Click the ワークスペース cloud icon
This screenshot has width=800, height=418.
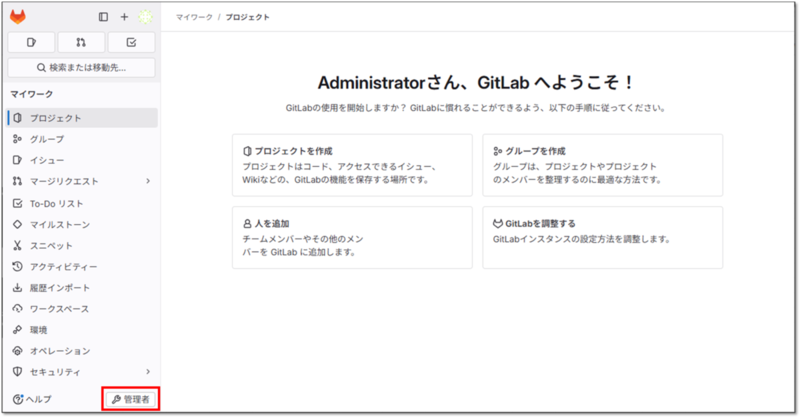[x=17, y=309]
